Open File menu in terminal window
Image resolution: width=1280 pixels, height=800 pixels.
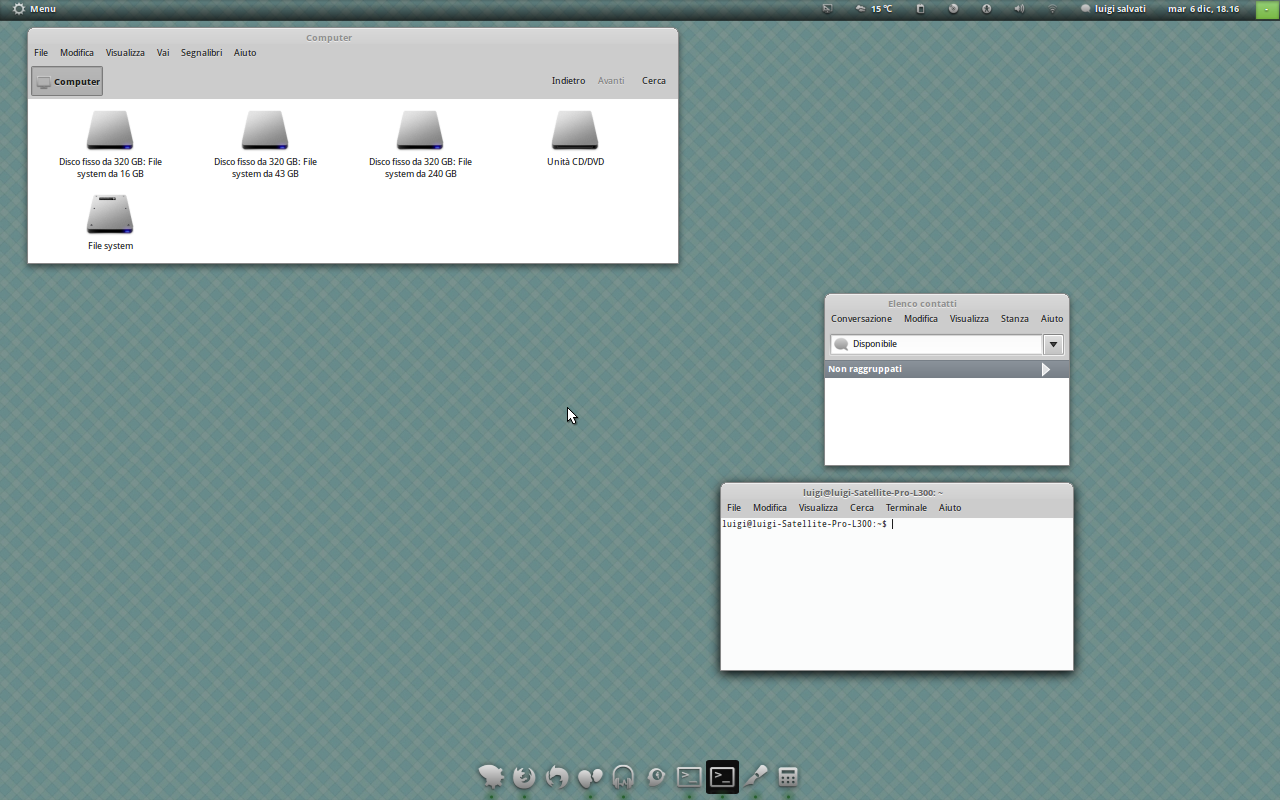[734, 508]
